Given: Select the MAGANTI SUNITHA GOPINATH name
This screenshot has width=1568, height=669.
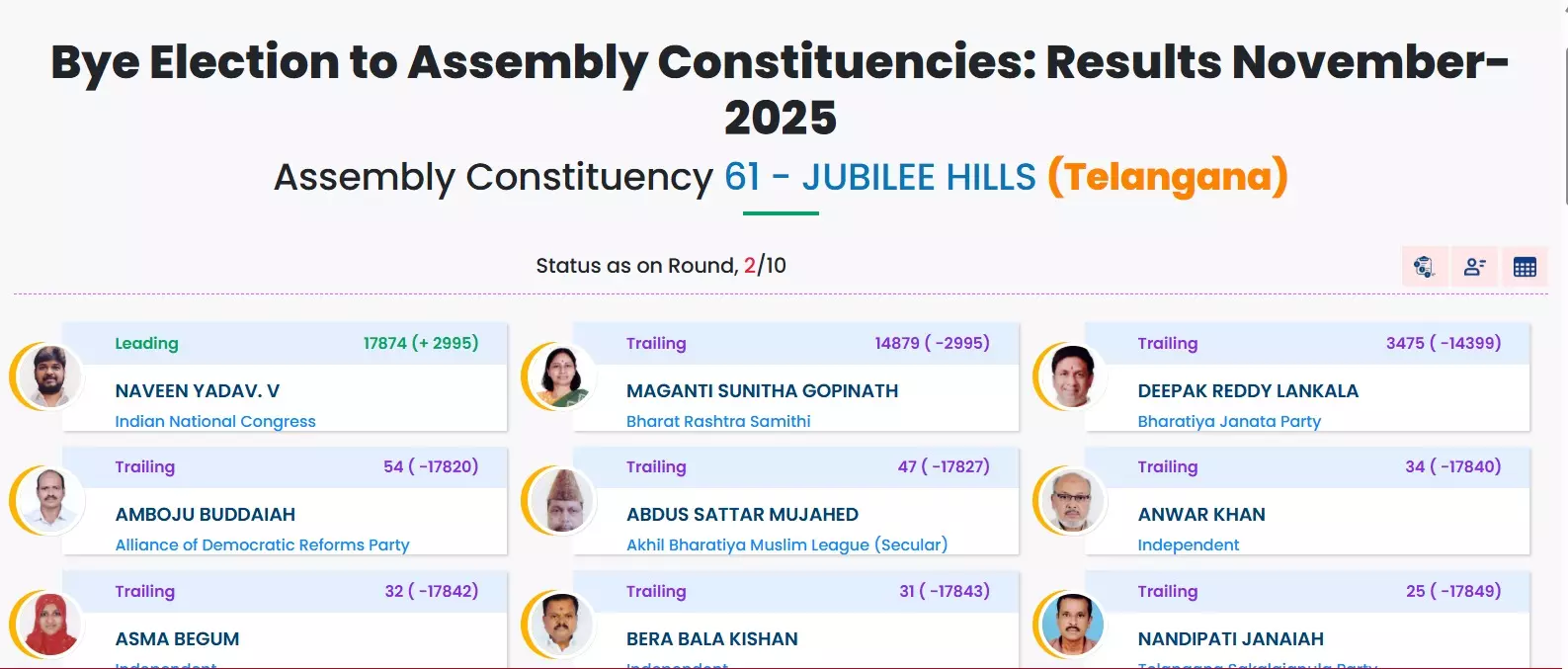Looking at the screenshot, I should pos(762,391).
